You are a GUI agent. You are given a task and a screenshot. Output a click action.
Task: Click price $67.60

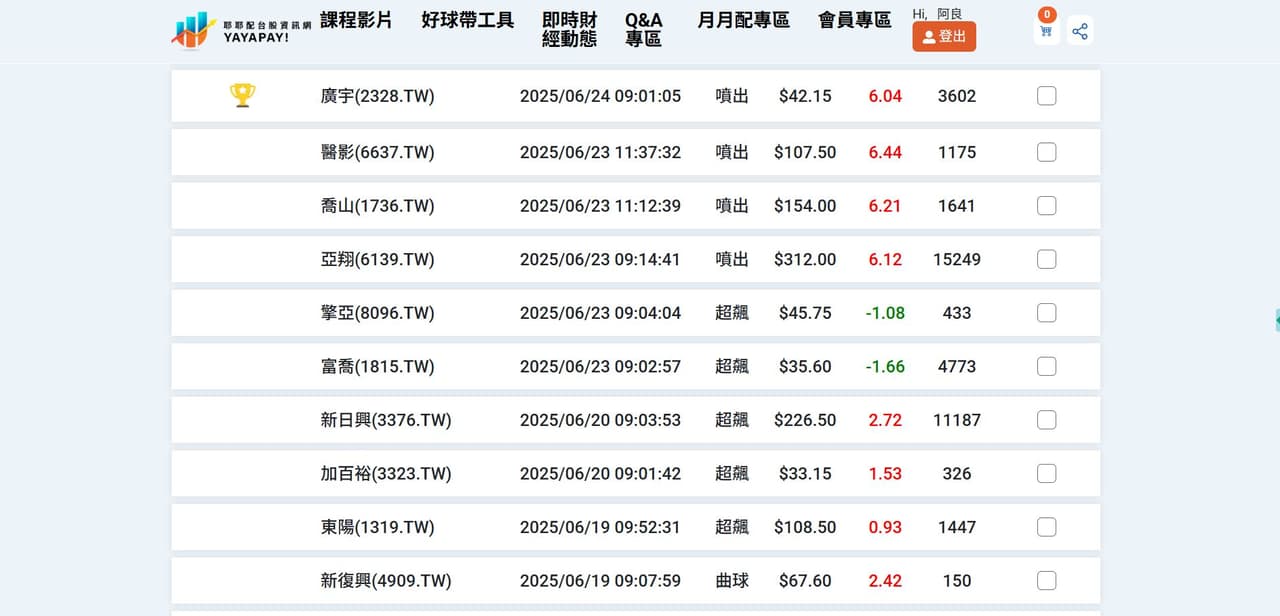805,580
